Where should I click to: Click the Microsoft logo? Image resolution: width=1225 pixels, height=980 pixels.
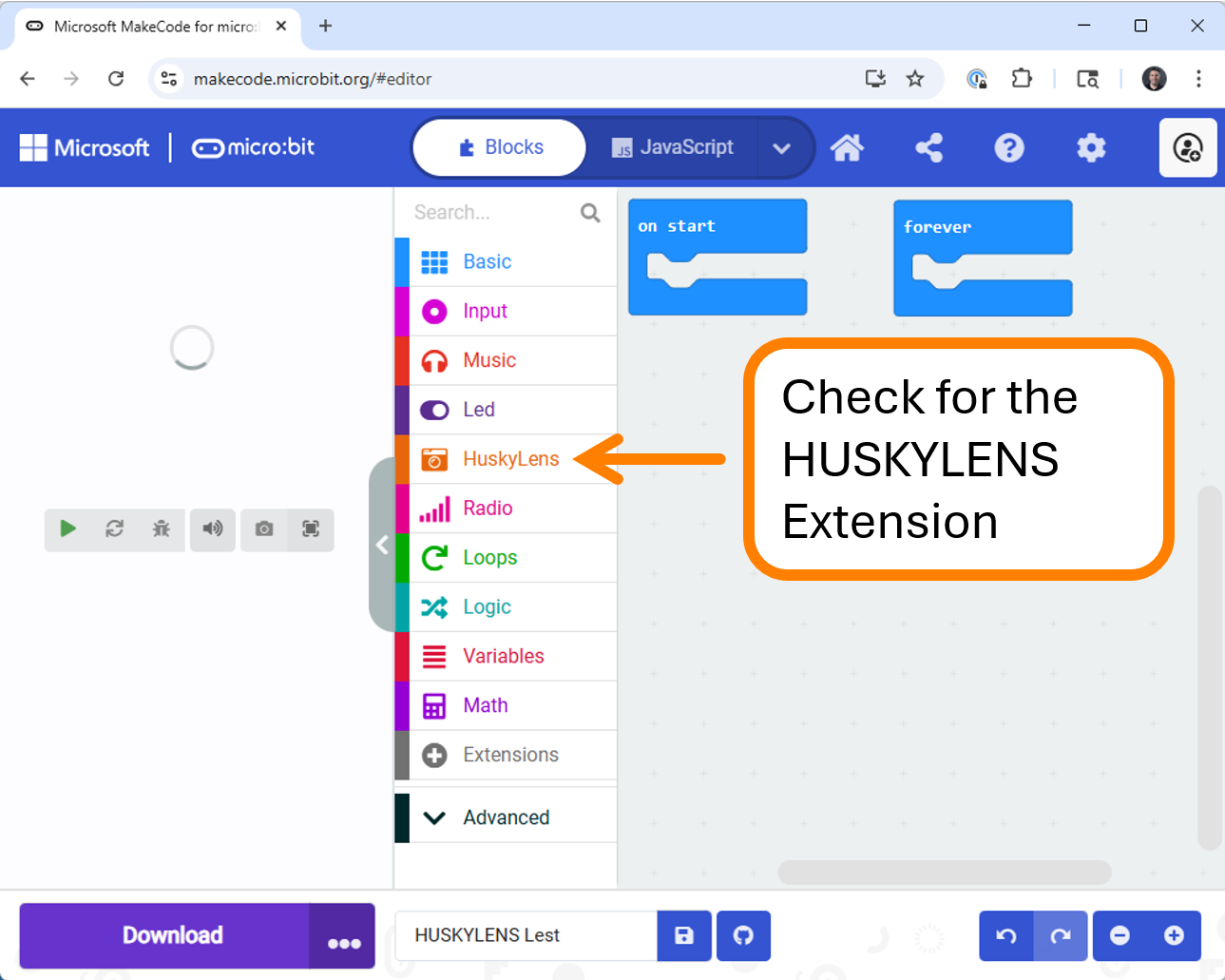pyautogui.click(x=85, y=148)
